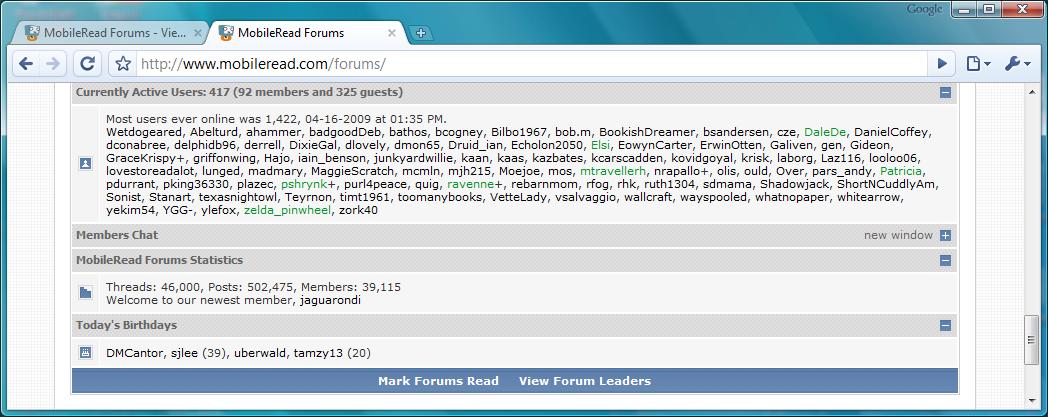
Task: Open user whitearrow's profile
Action: 870,198
